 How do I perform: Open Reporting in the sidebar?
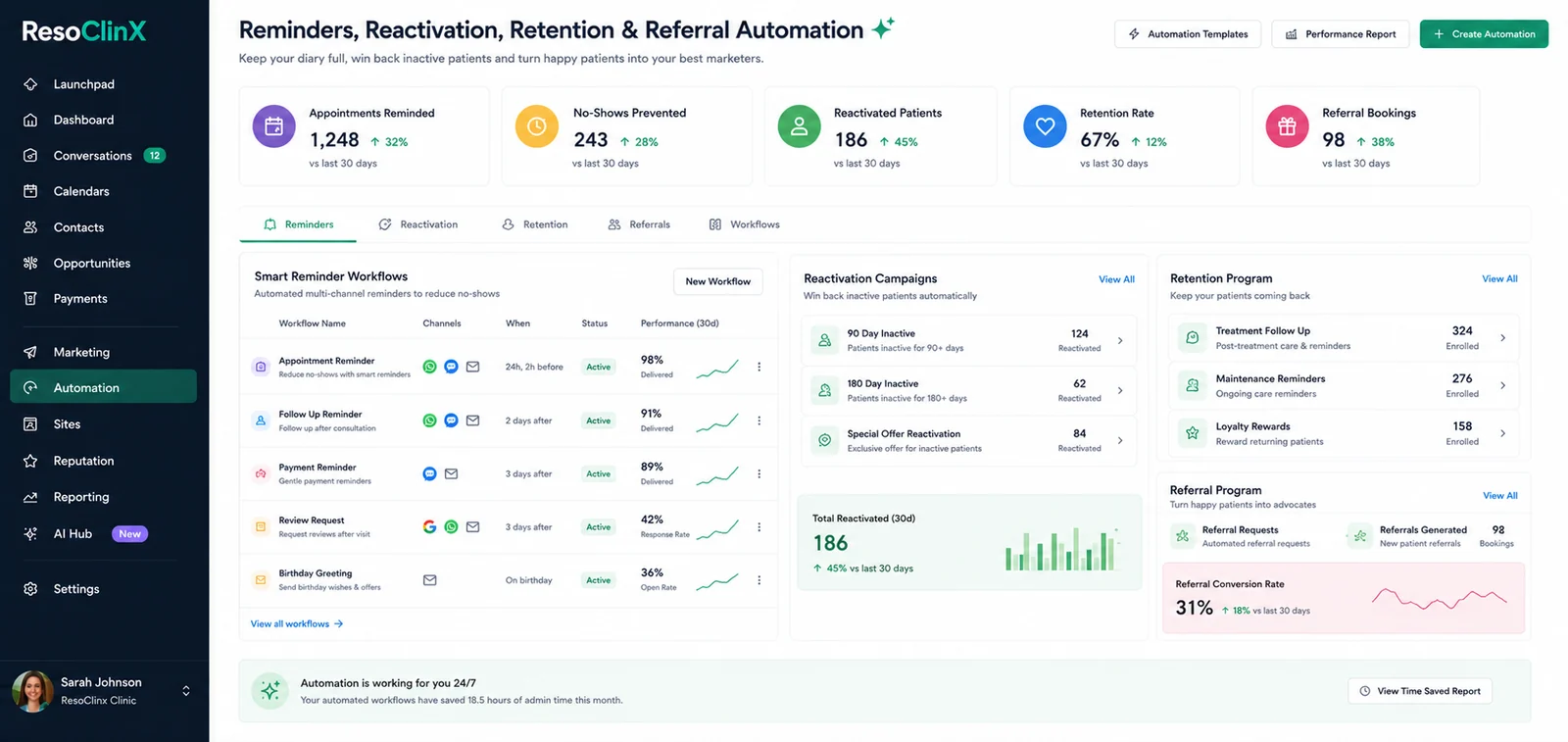click(103, 497)
